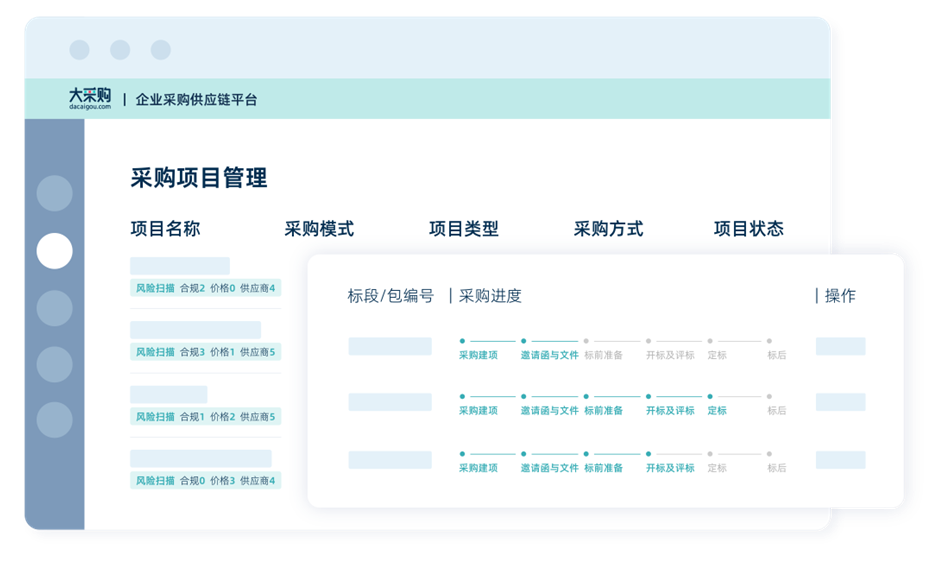925x566 pixels.
Task: Select the white active circle in left sidebar
Action: 54,251
